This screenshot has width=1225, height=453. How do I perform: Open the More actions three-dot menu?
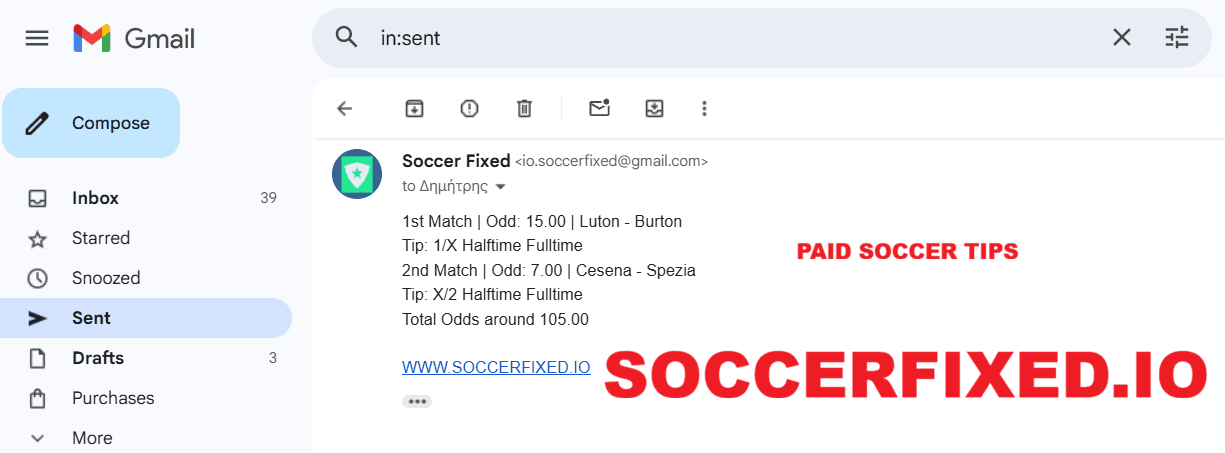coord(705,108)
